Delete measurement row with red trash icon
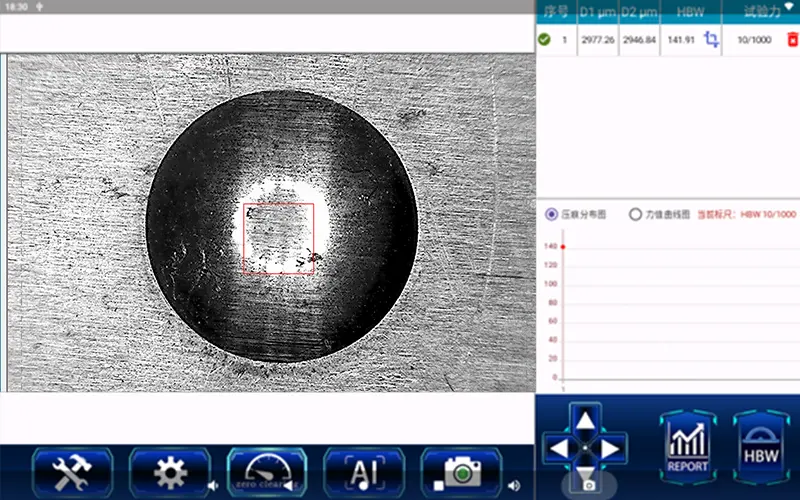The height and width of the screenshot is (500, 800). [x=792, y=40]
